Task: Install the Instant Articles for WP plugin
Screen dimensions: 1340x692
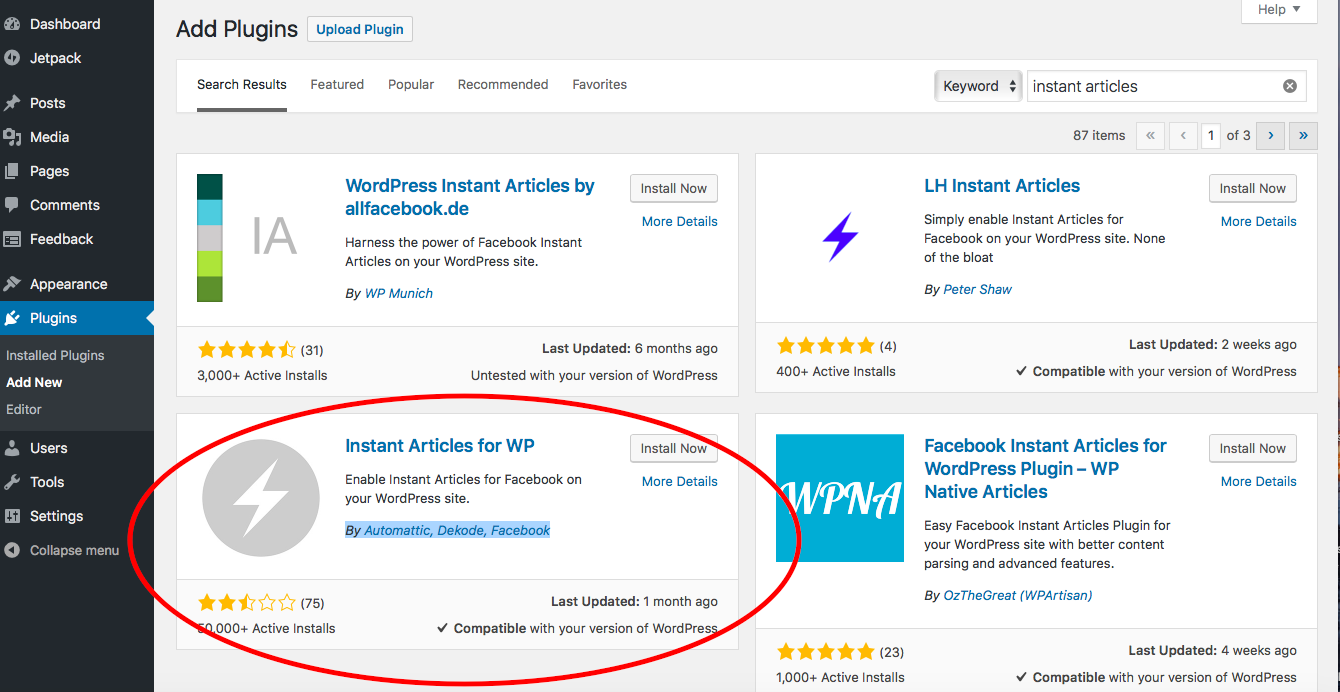Action: tap(673, 448)
